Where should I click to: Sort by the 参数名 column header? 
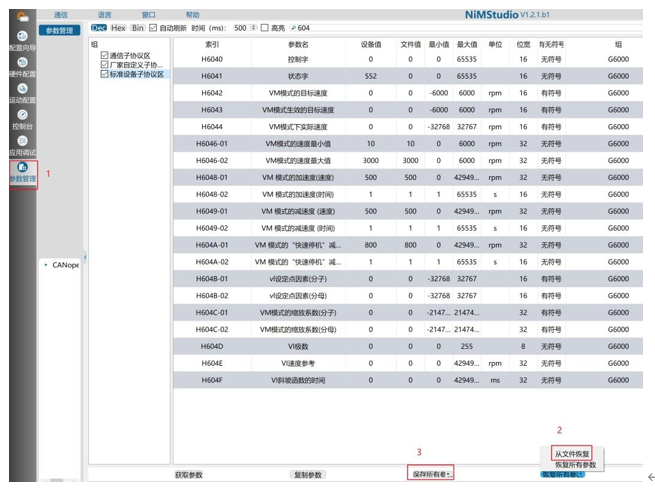[x=298, y=44]
